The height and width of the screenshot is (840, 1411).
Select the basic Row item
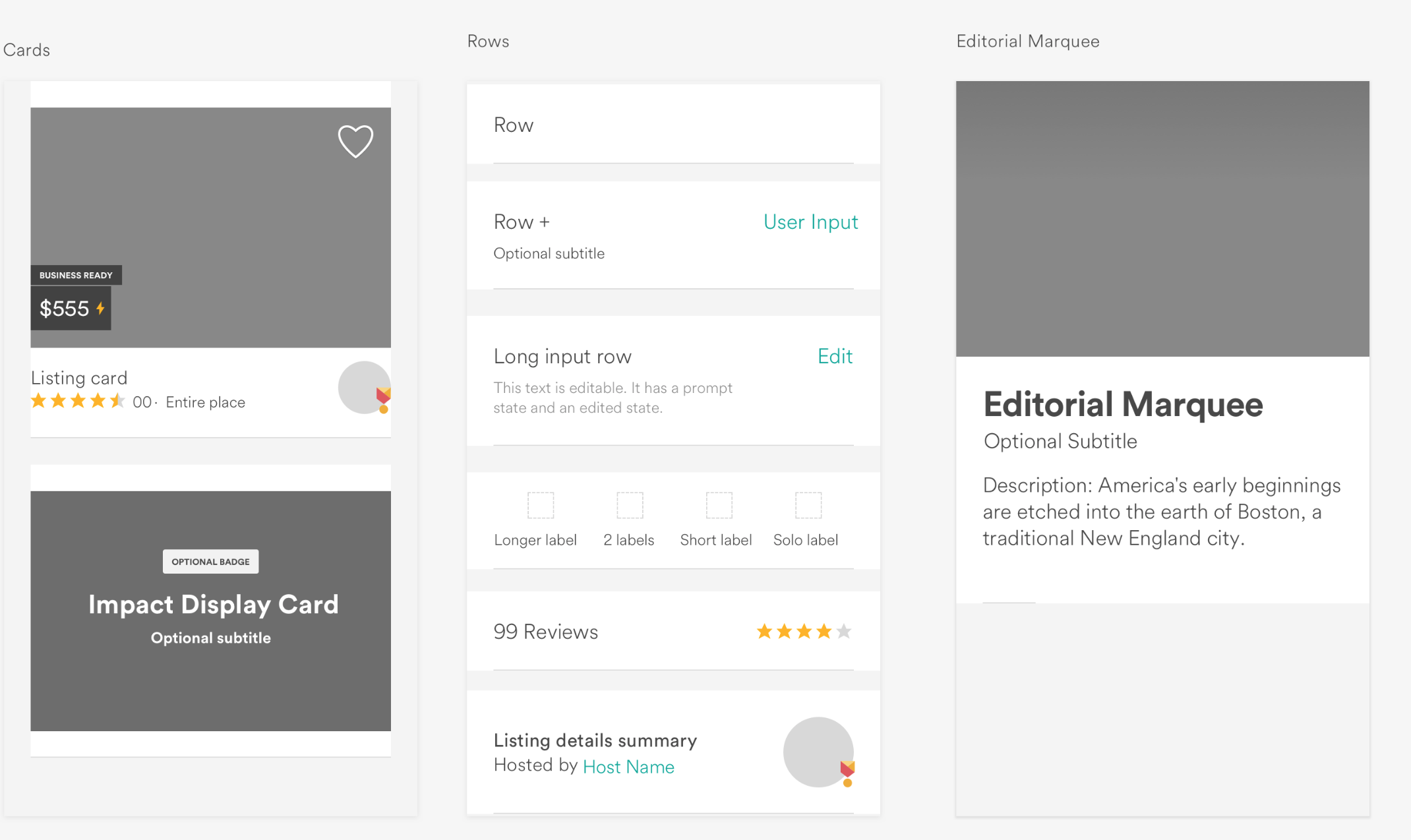click(x=673, y=124)
